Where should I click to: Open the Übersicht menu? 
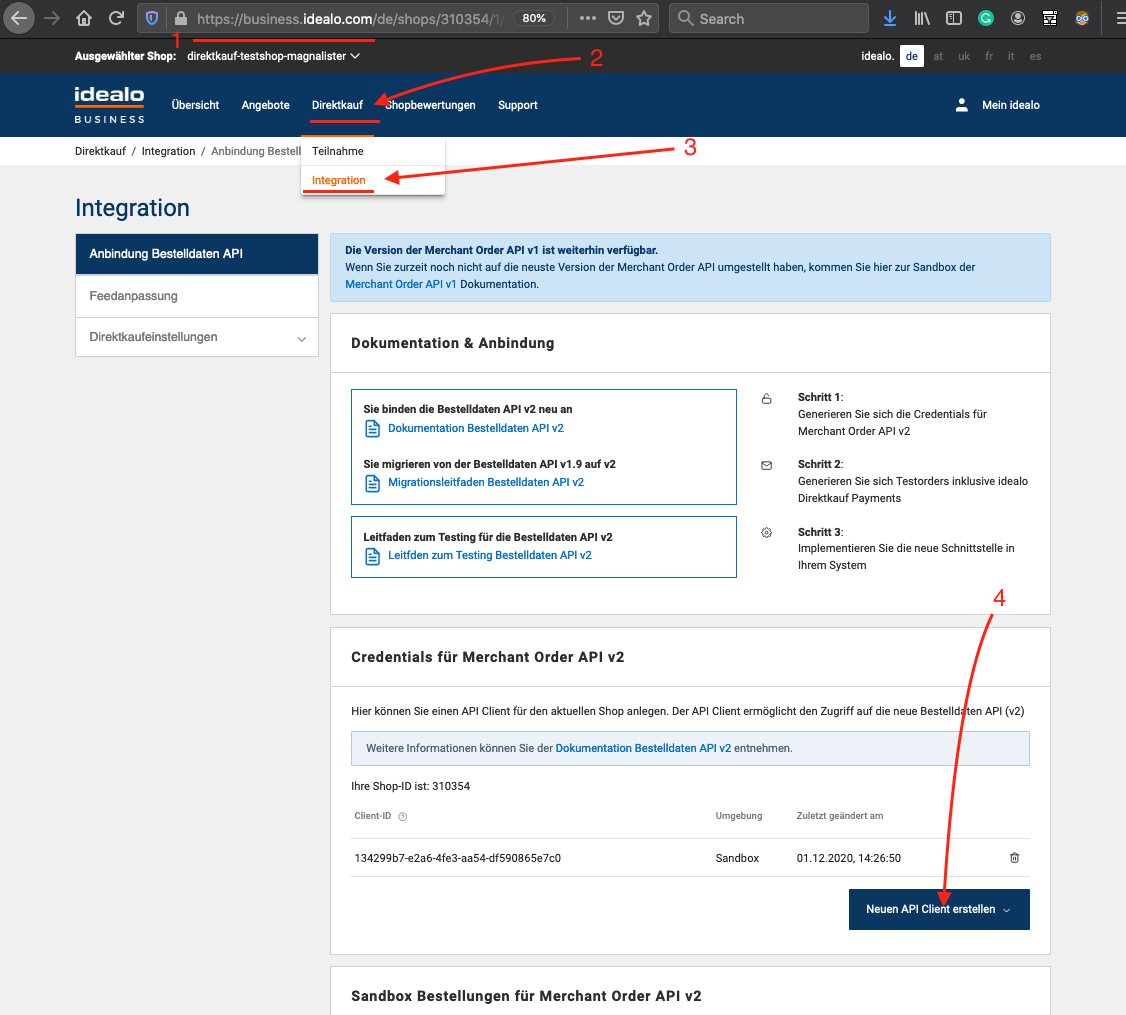click(195, 105)
